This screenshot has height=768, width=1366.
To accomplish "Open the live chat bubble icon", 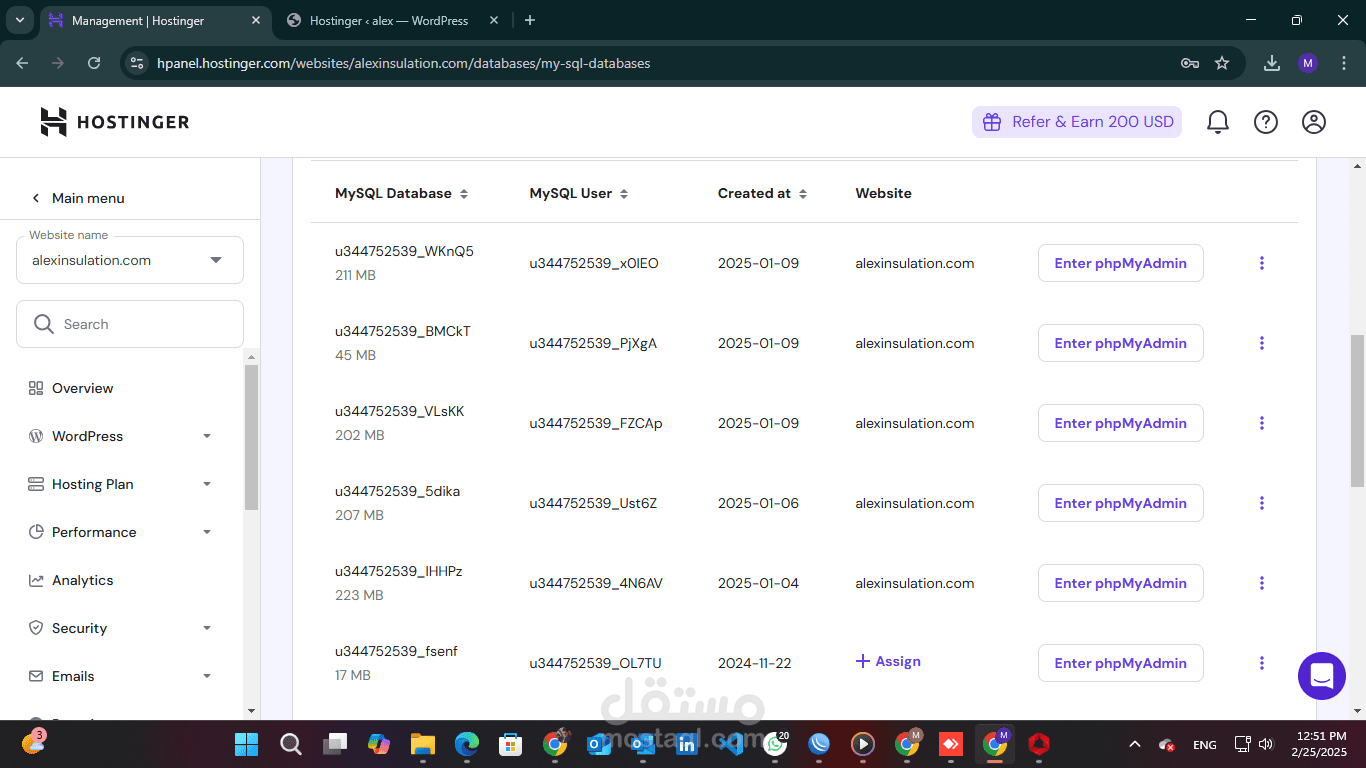I will click(1322, 676).
